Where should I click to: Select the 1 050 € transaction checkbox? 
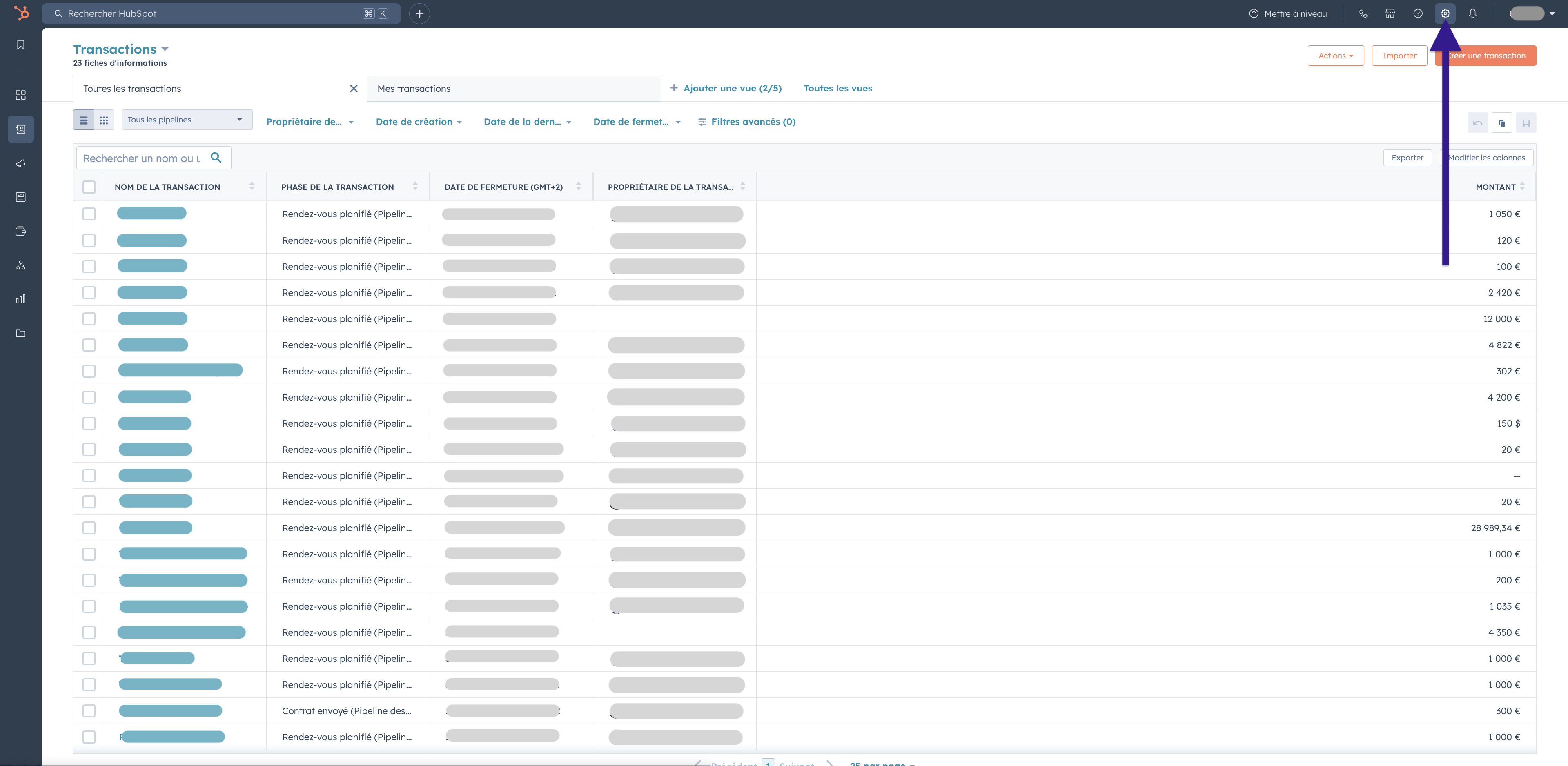(x=89, y=214)
